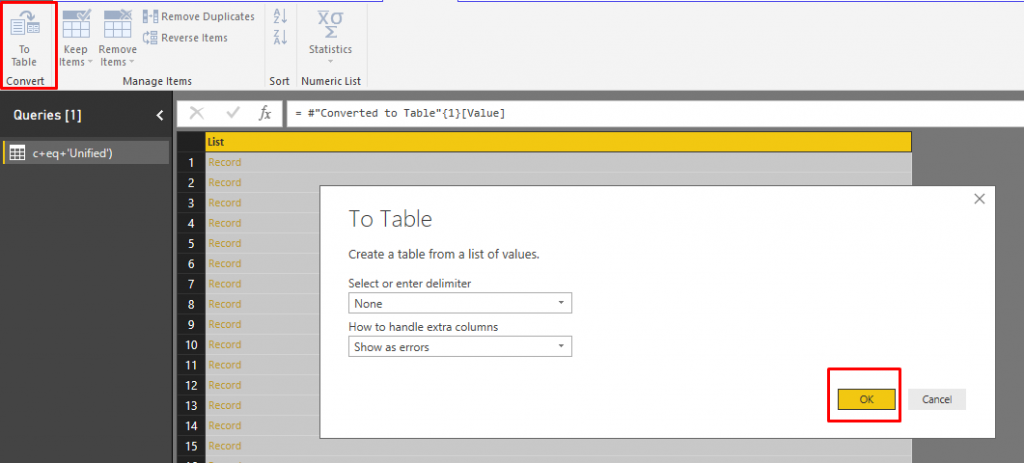Viewport: 1024px width, 463px height.
Task: Open the Statistics dropdown
Action: [330, 37]
